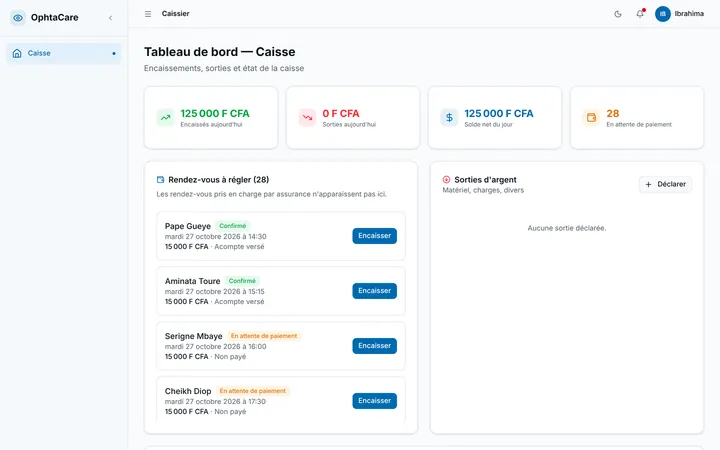Image resolution: width=720 pixels, height=450 pixels.
Task: Click the wallet icon beside Rendez-vous à régler
Action: (160, 180)
